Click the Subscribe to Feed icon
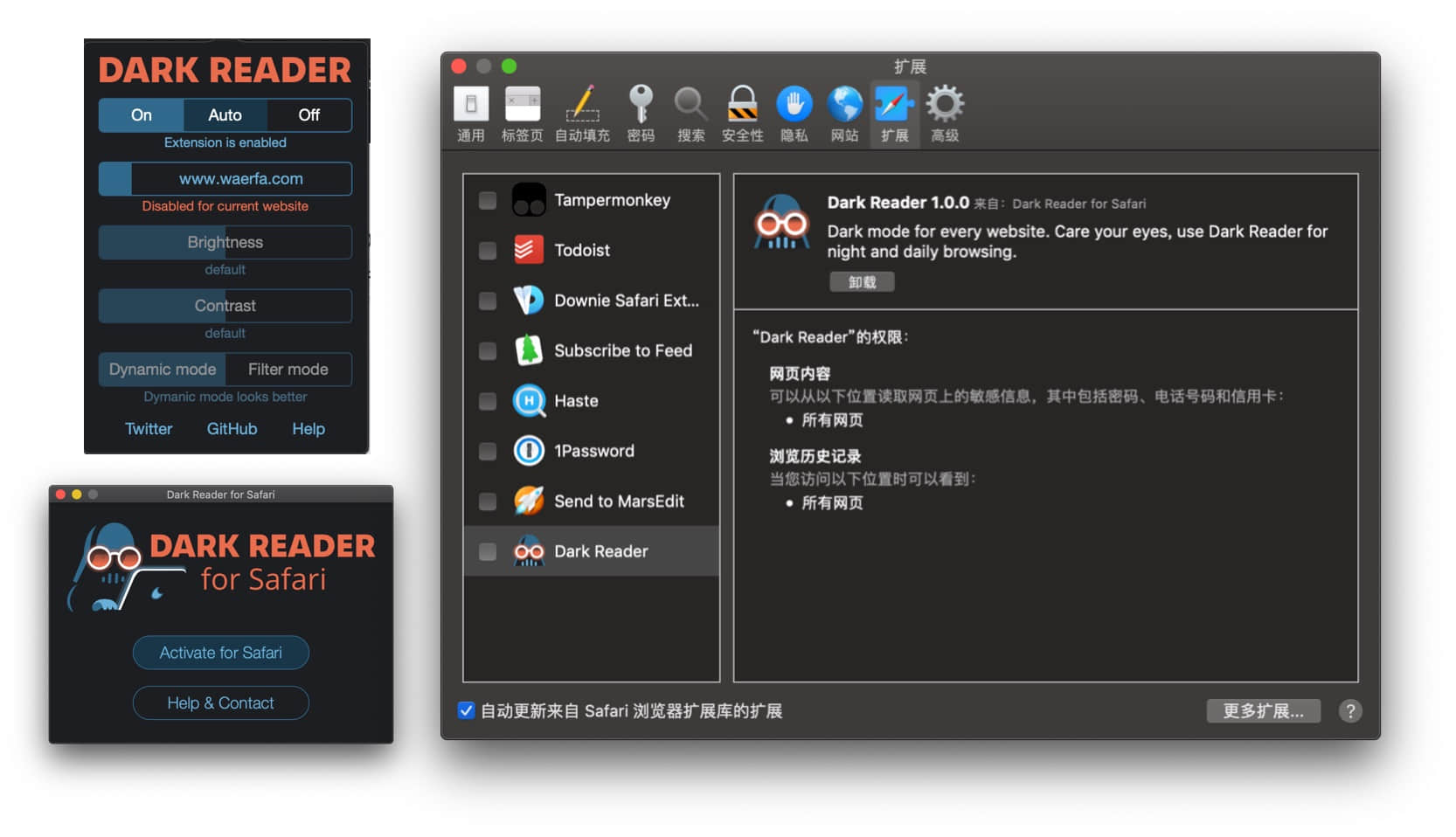The image size is (1456, 837). [529, 350]
